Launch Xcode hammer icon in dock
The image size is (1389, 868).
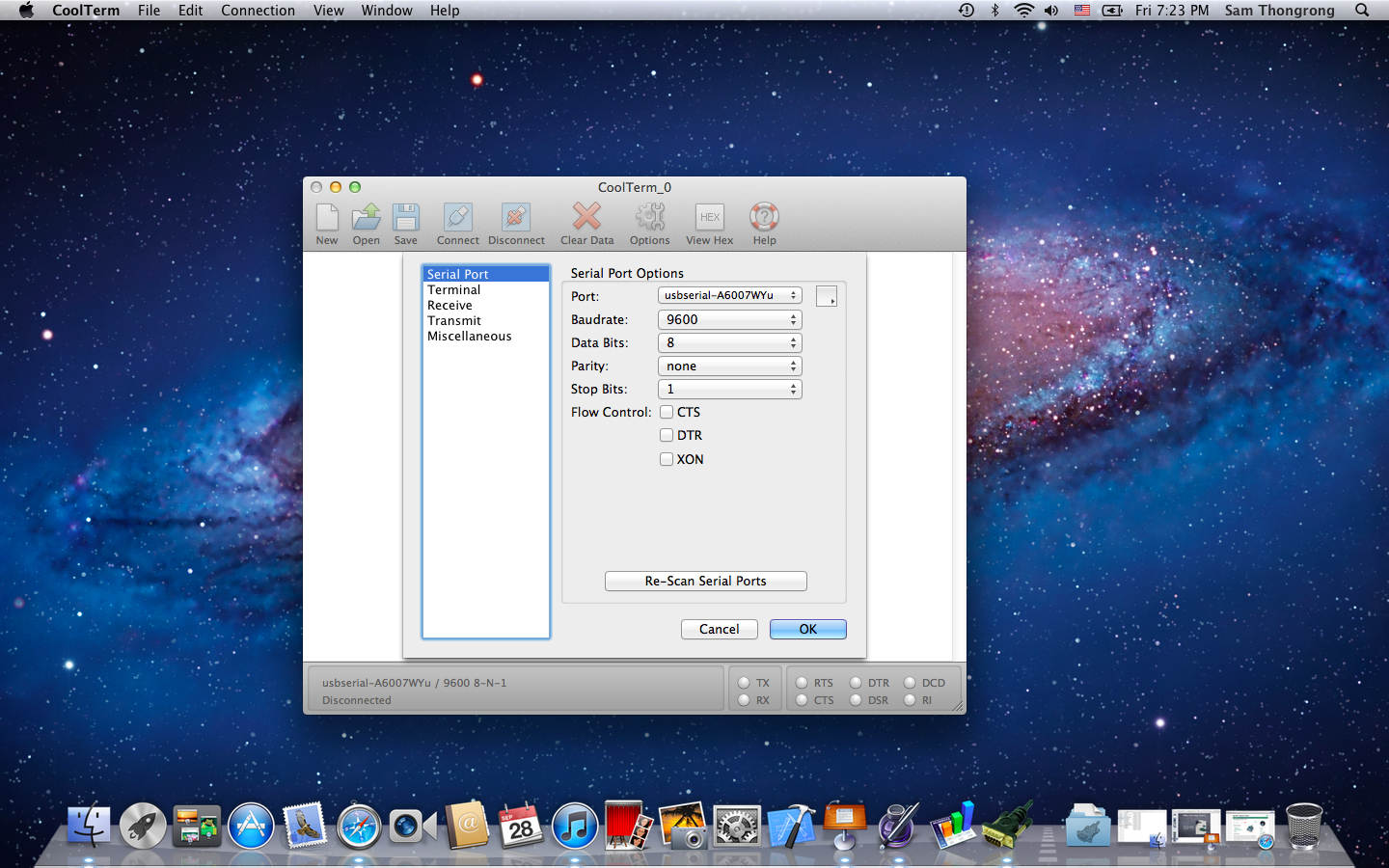coord(791,827)
